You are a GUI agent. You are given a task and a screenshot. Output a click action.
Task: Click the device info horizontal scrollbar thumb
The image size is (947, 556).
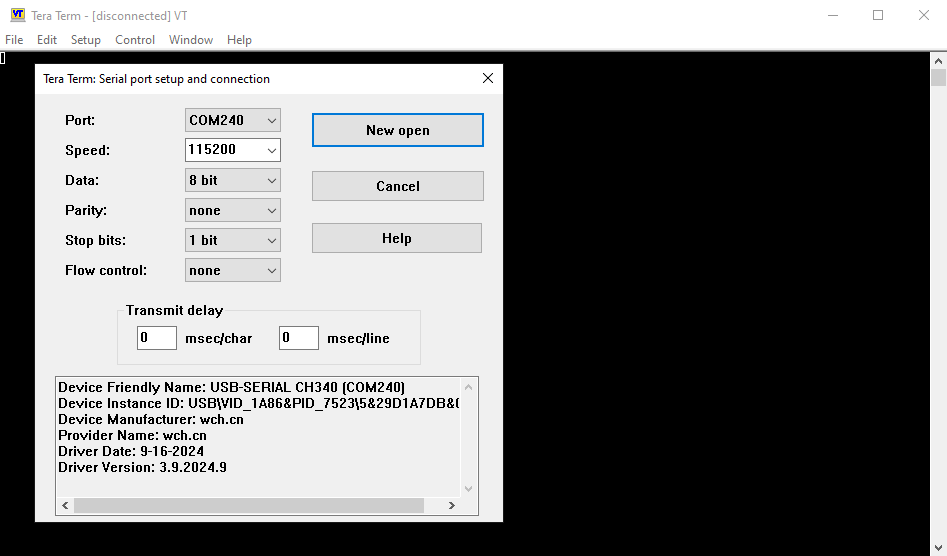pos(250,506)
